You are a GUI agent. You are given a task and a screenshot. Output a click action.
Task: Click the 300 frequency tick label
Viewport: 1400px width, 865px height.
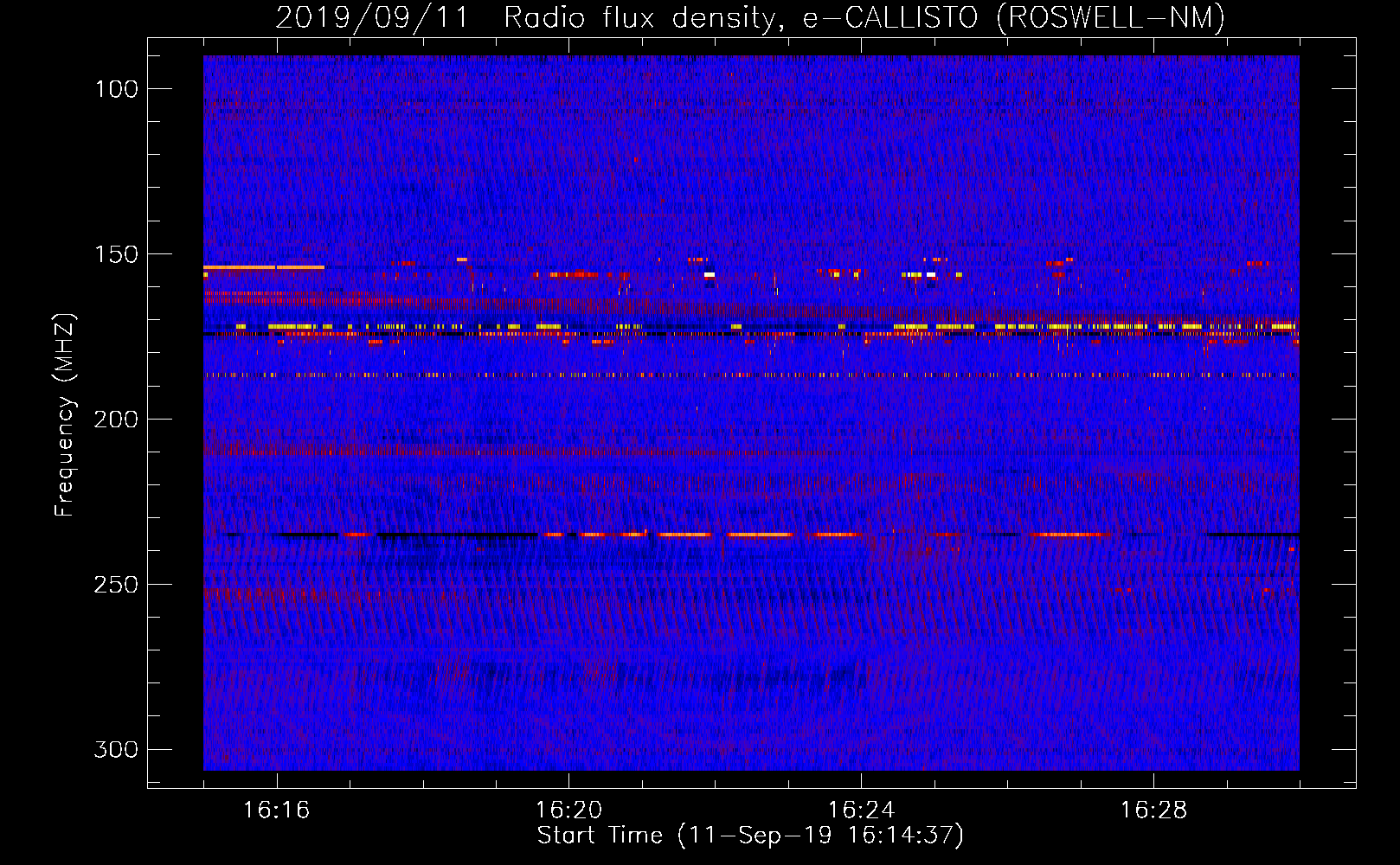[x=116, y=749]
